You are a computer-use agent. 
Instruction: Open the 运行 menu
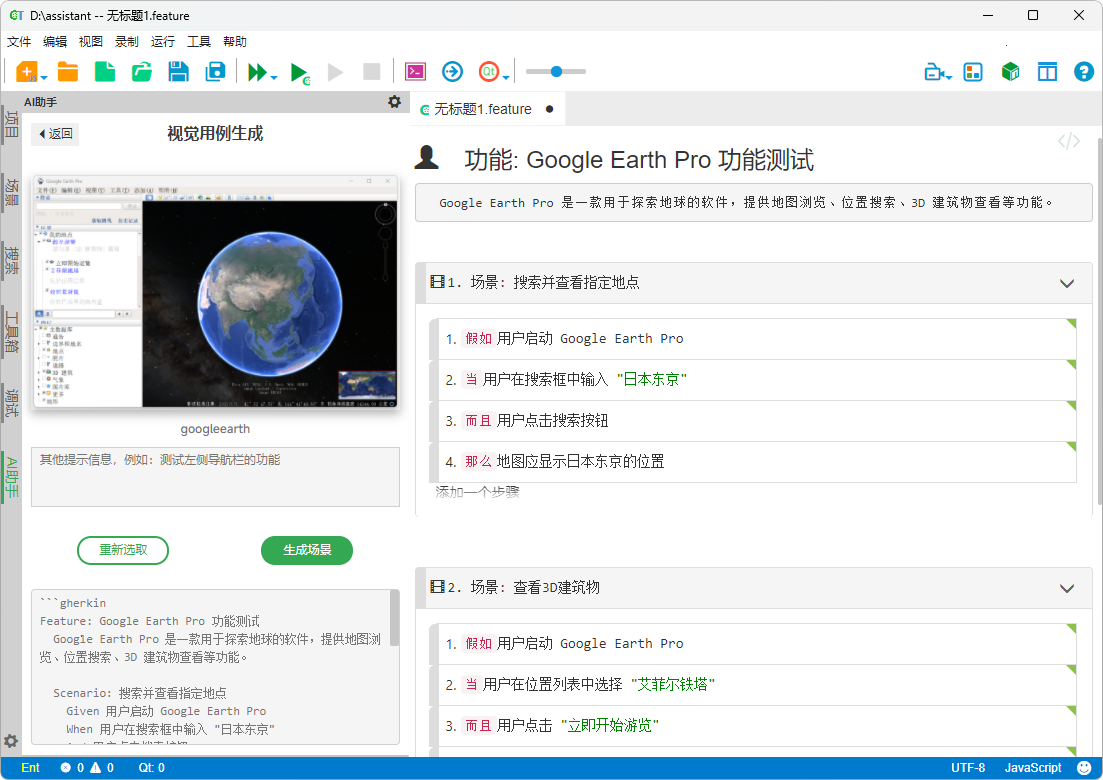click(162, 41)
